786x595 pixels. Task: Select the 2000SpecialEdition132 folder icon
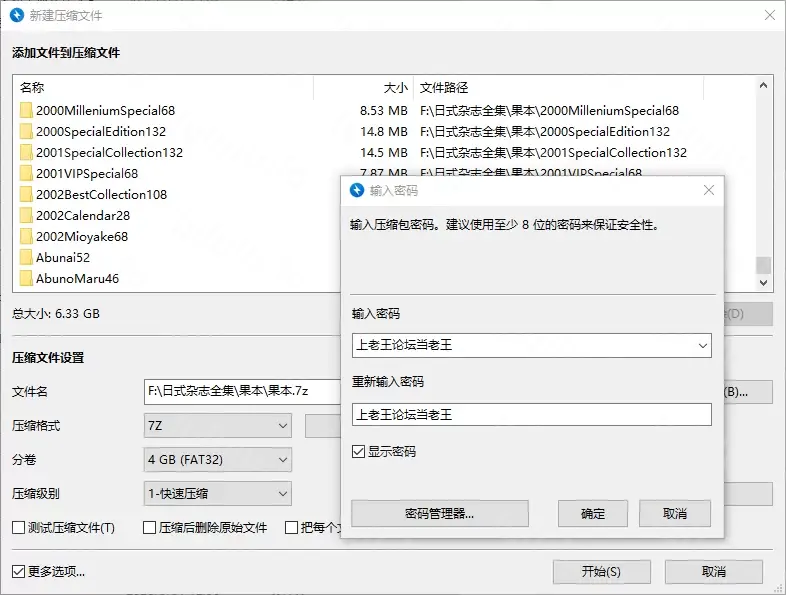click(x=26, y=131)
